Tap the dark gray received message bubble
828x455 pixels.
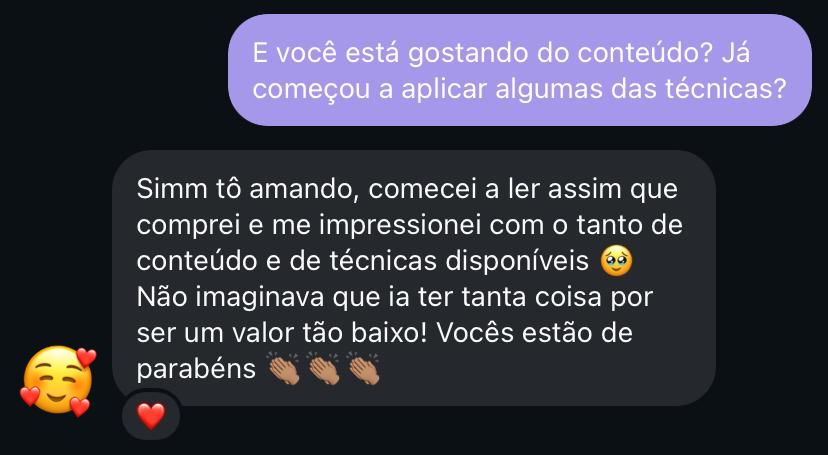click(x=414, y=278)
